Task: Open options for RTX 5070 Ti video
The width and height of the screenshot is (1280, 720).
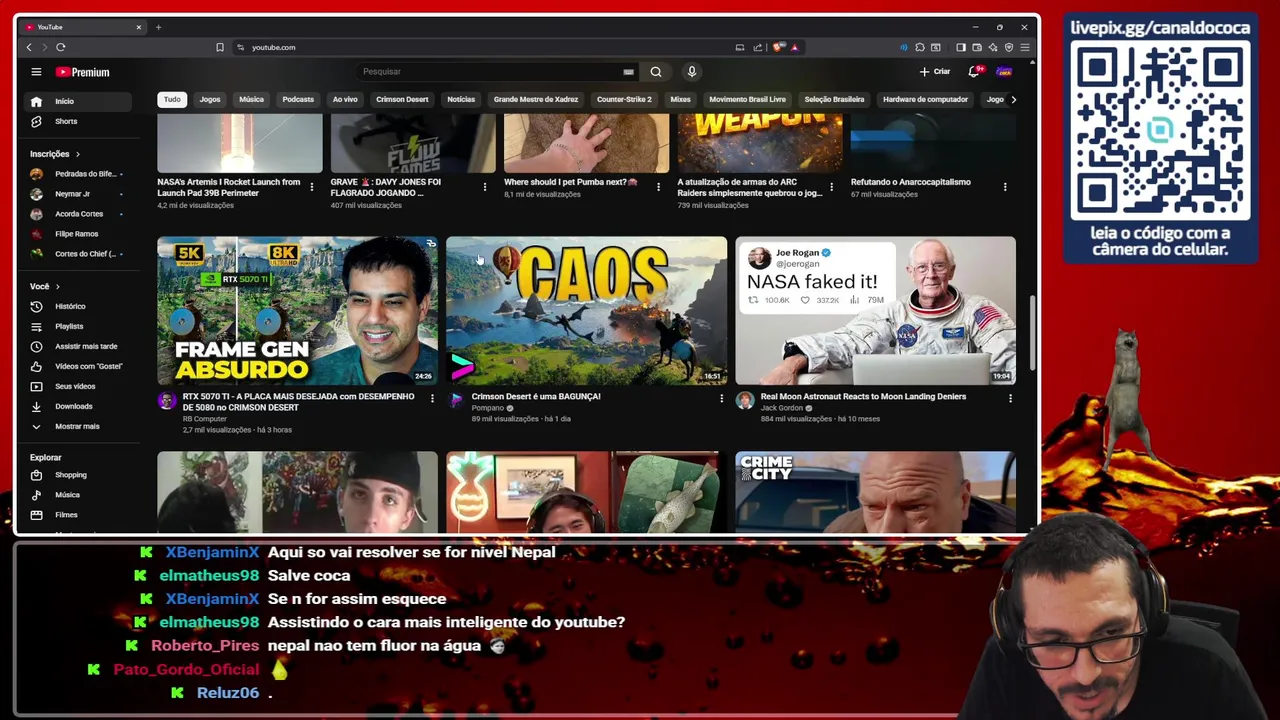Action: 432,399
